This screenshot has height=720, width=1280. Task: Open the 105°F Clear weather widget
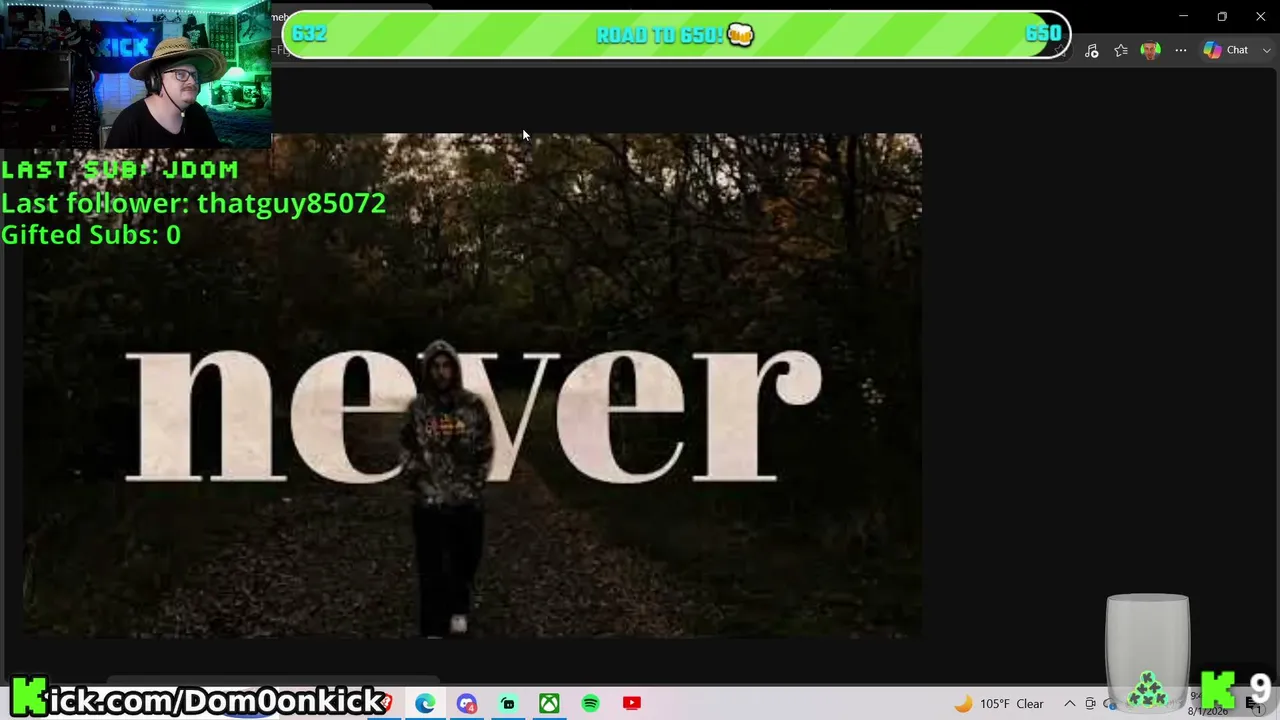click(x=999, y=704)
